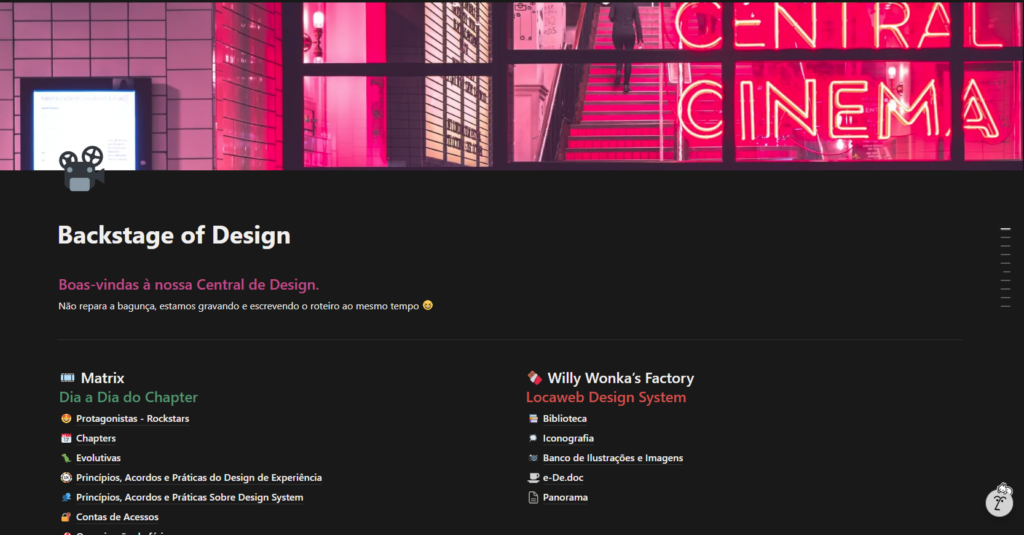Open Princípios, Acordos e Práticas Sobre Design System
The width and height of the screenshot is (1024, 535).
189,497
